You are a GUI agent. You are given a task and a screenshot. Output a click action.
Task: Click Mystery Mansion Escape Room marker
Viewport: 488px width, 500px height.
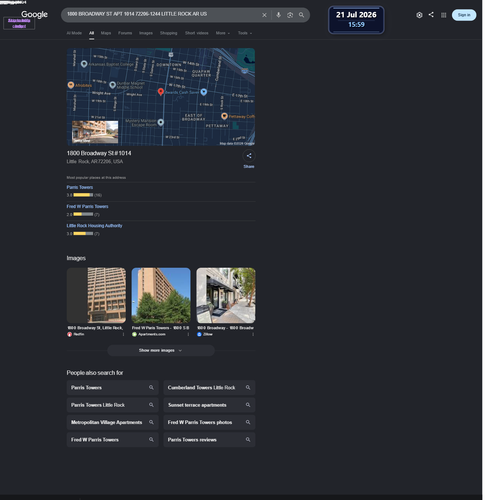tap(161, 122)
